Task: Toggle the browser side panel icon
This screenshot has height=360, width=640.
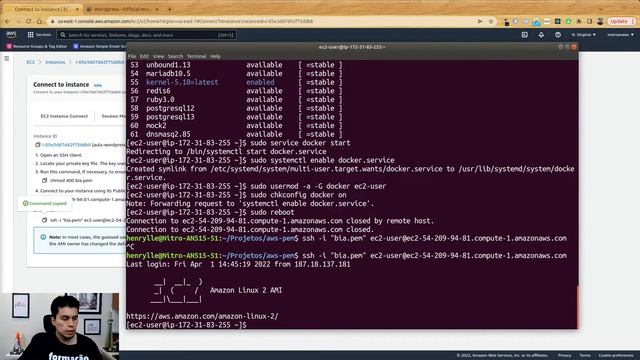Action: [x=589, y=21]
